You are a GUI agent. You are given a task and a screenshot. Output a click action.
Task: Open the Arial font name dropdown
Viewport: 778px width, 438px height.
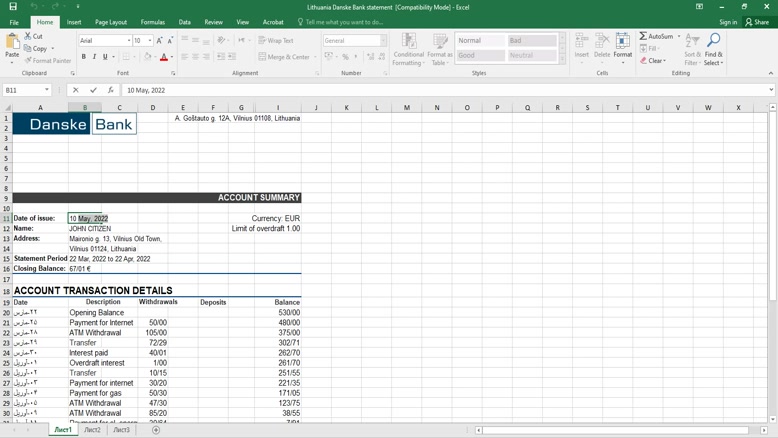click(129, 41)
